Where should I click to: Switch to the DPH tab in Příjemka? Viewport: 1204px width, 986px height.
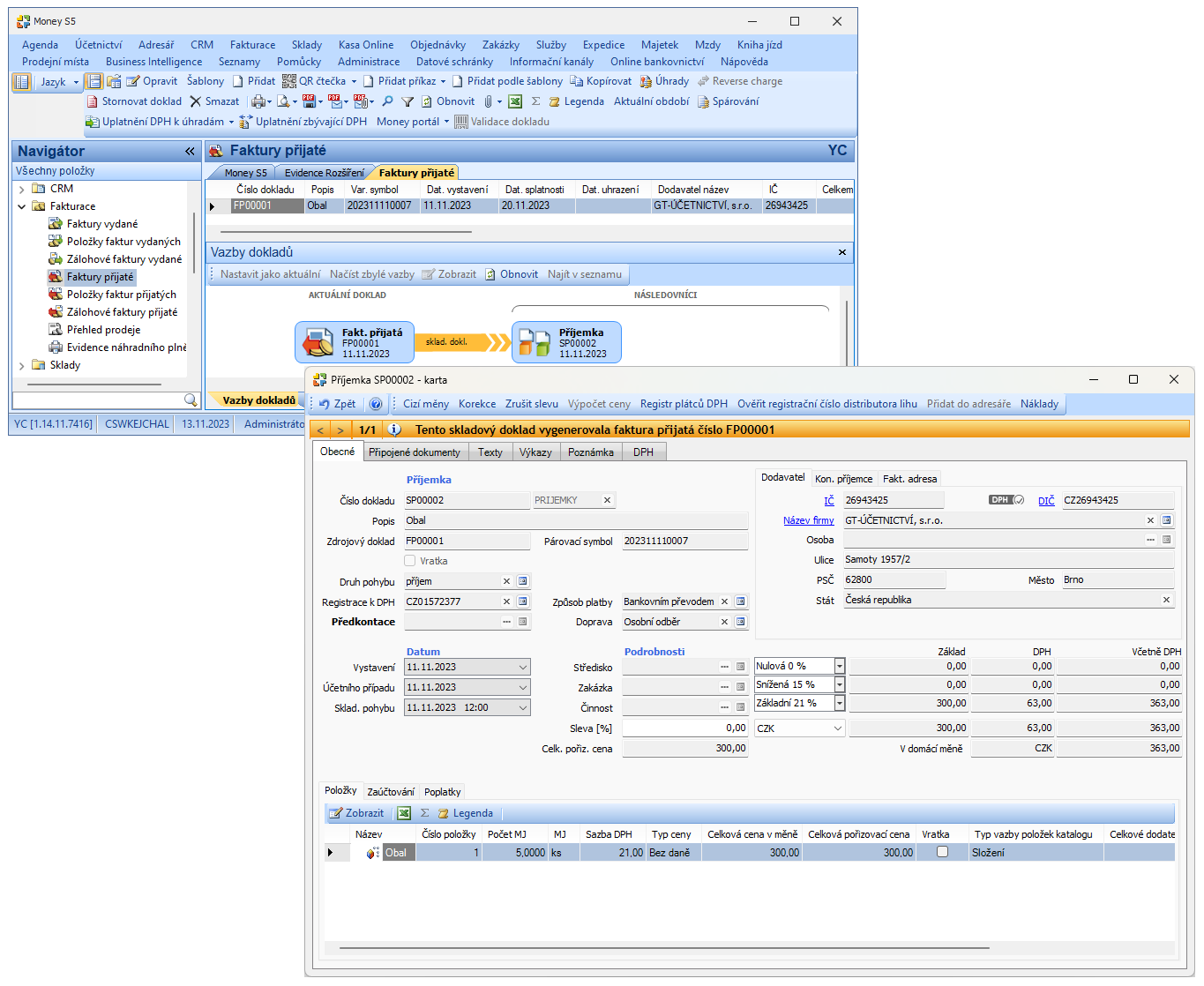644,452
